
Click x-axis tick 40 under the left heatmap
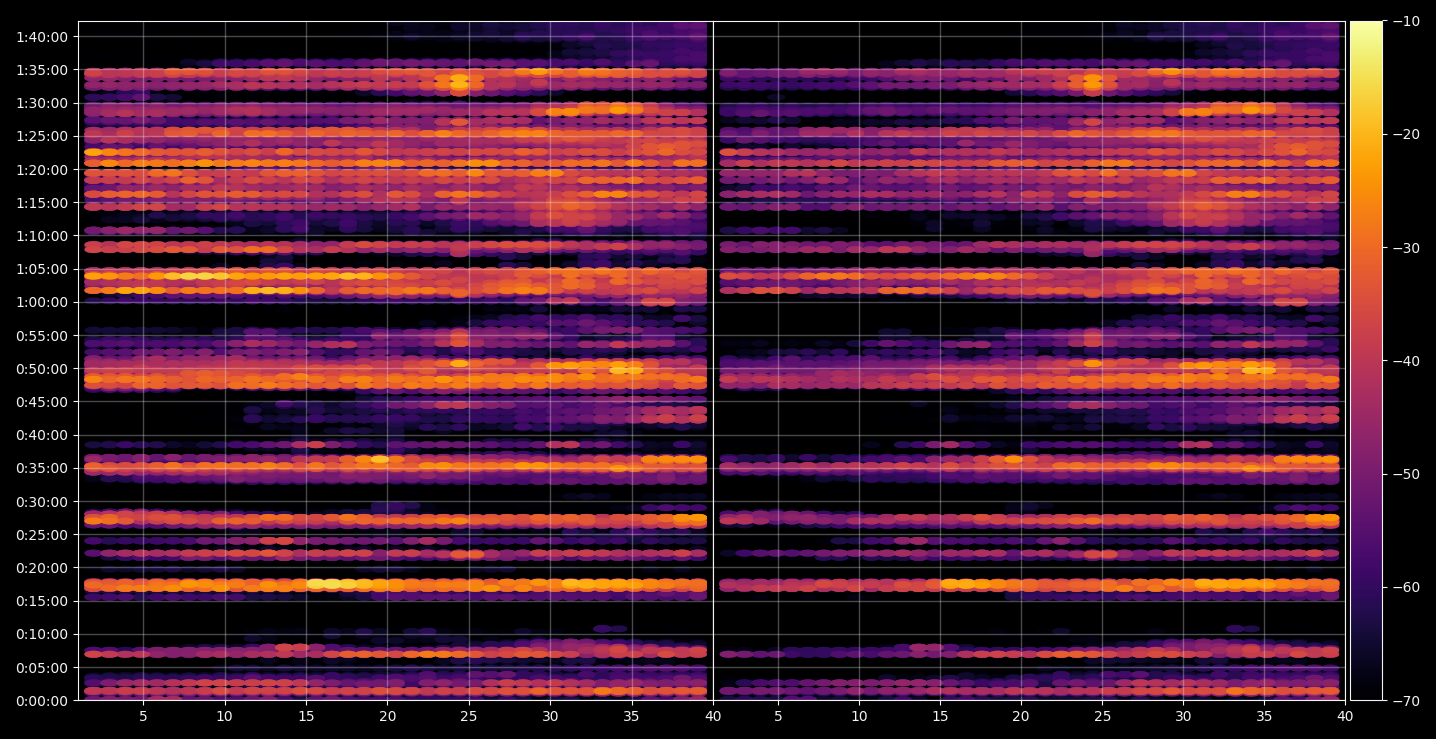[713, 716]
